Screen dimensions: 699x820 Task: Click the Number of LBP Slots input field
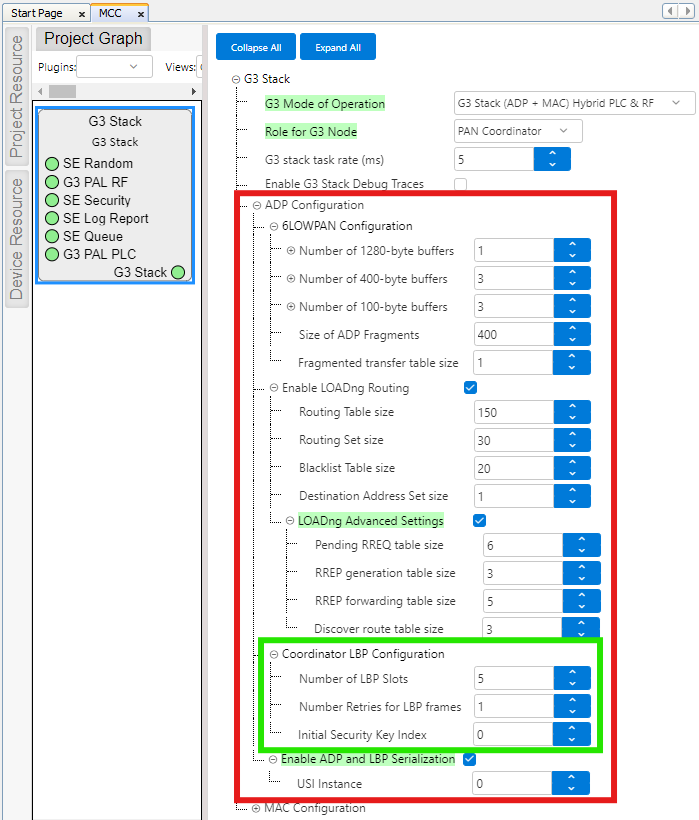(x=514, y=678)
